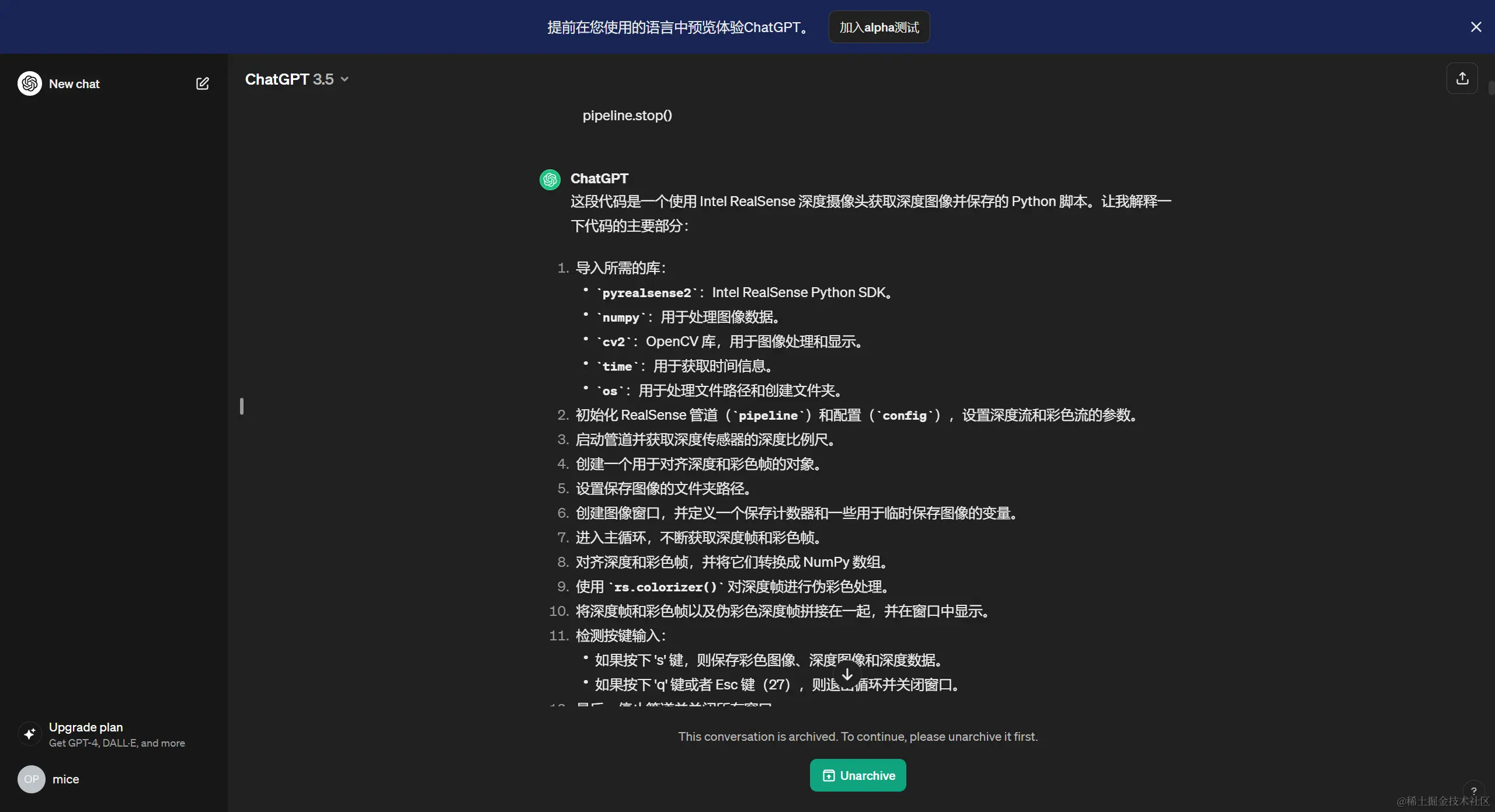The image size is (1495, 812).
Task: Click the ChatGPT logo in sidebar
Action: (30, 83)
